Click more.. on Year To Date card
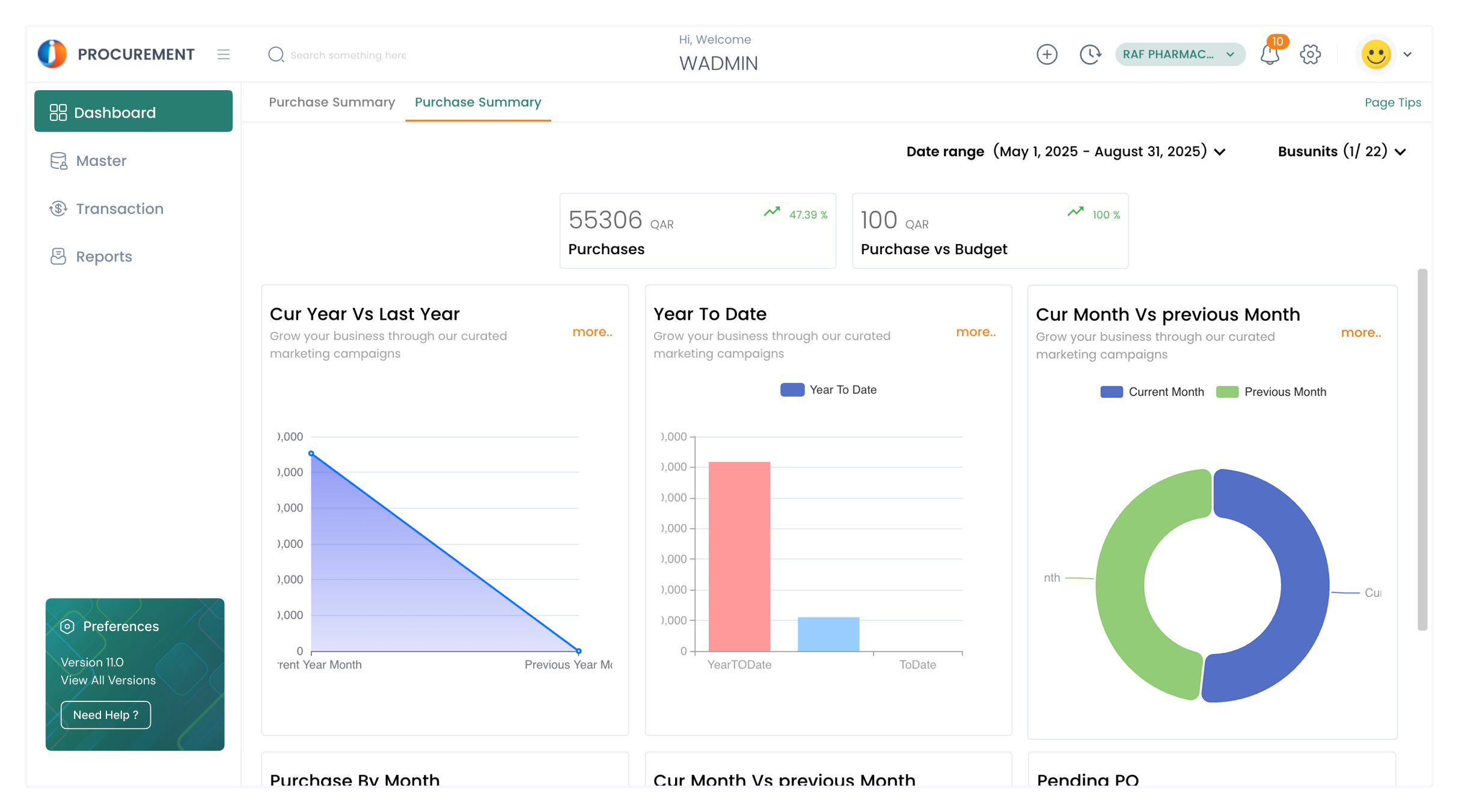The width and height of the screenshot is (1459, 812). pos(976,332)
